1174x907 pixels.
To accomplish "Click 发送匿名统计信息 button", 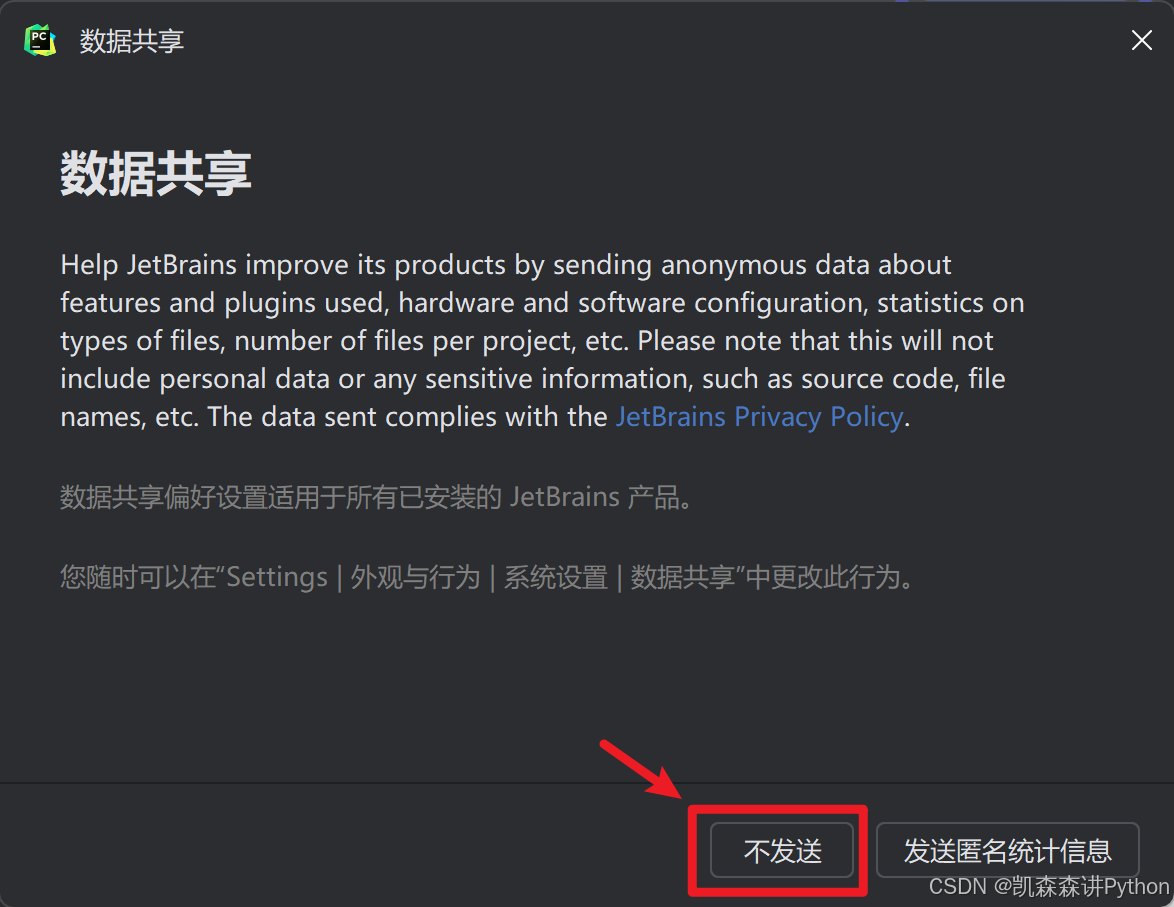I will pos(1008,850).
